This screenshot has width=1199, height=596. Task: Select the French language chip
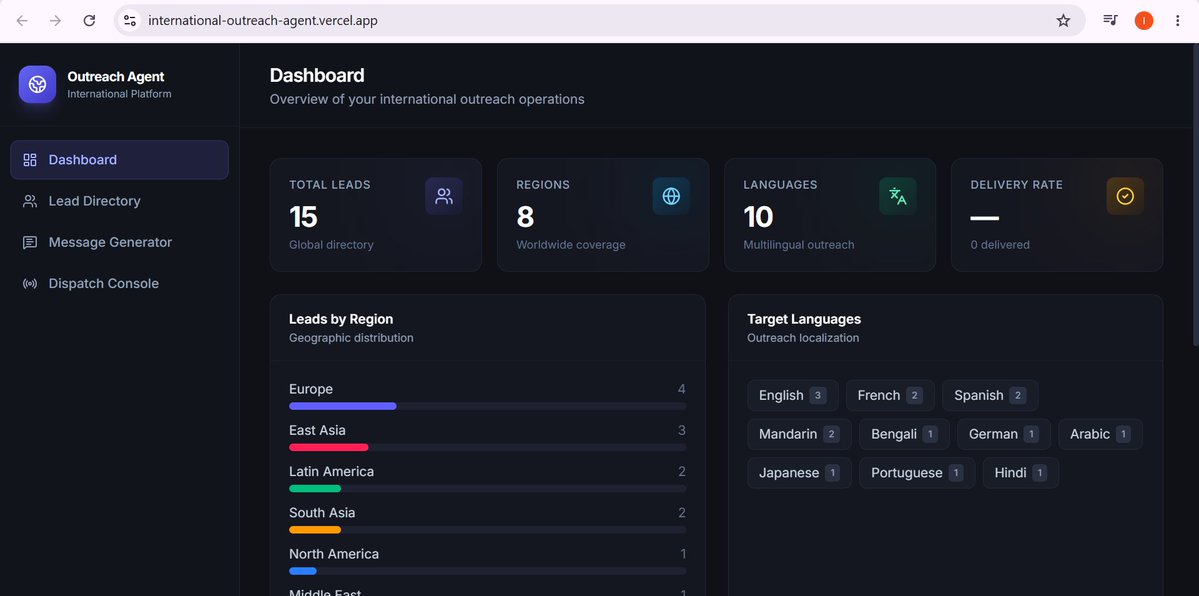tap(890, 396)
